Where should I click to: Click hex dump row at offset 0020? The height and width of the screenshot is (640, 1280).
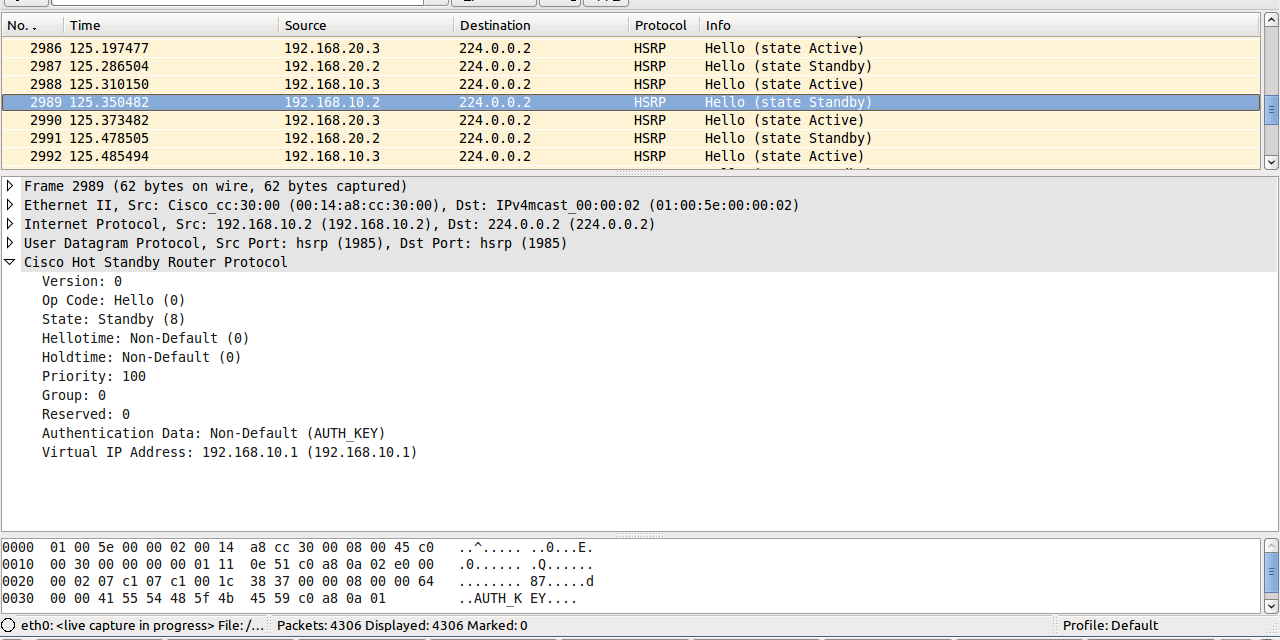point(298,581)
